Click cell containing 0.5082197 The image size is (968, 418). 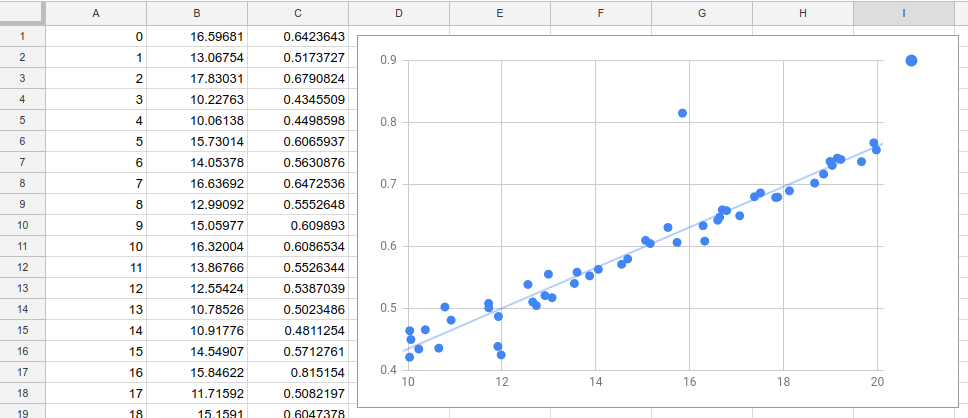point(298,393)
